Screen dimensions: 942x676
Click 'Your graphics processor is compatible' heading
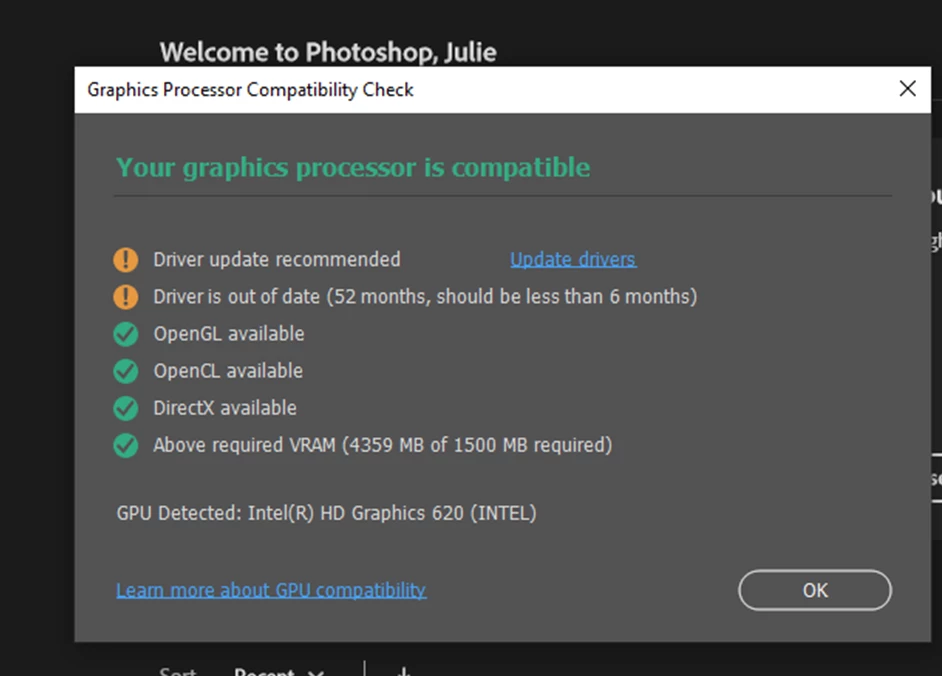[353, 168]
